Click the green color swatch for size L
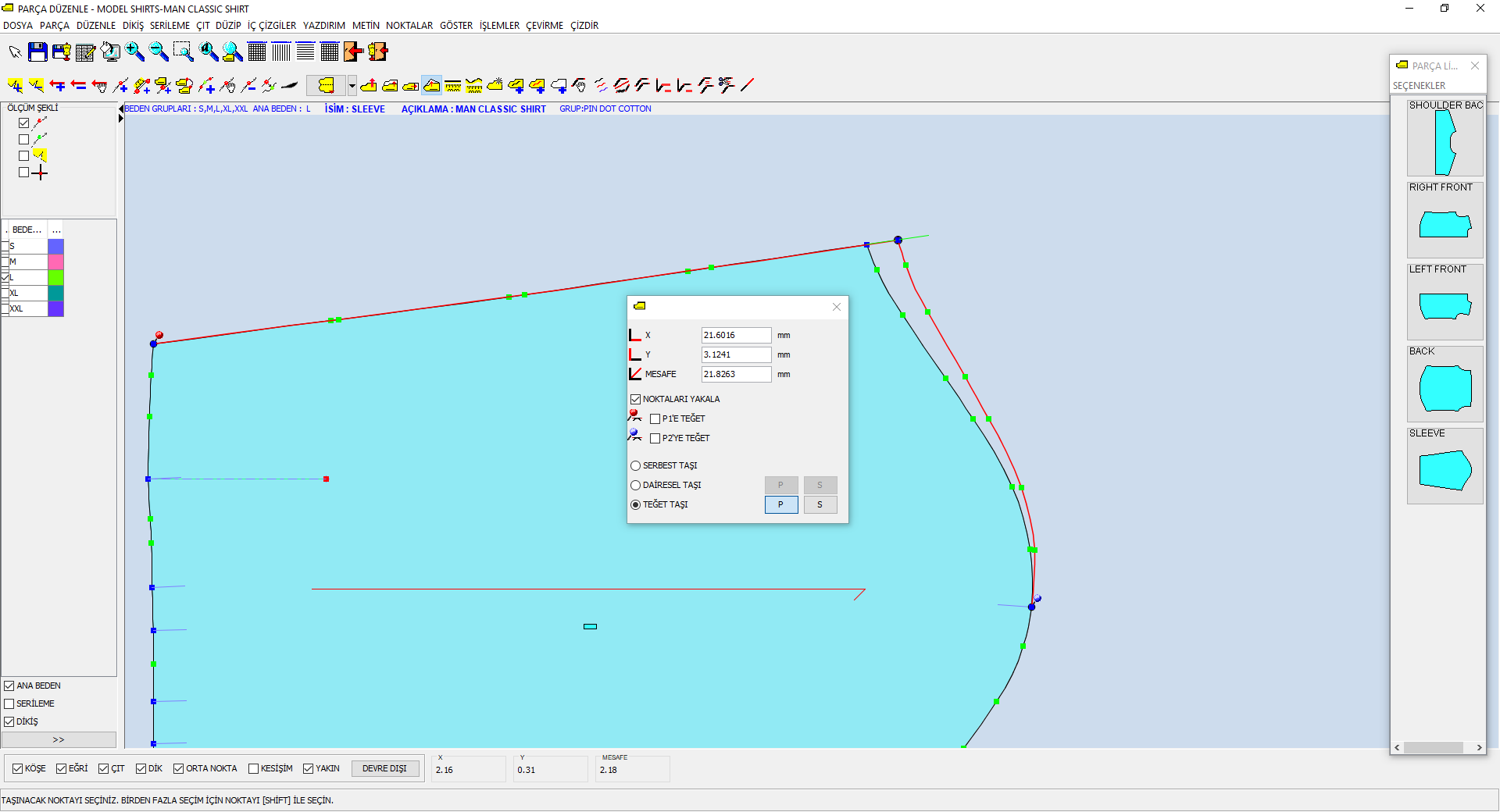Screen dimensions: 1500x812 tap(55, 278)
